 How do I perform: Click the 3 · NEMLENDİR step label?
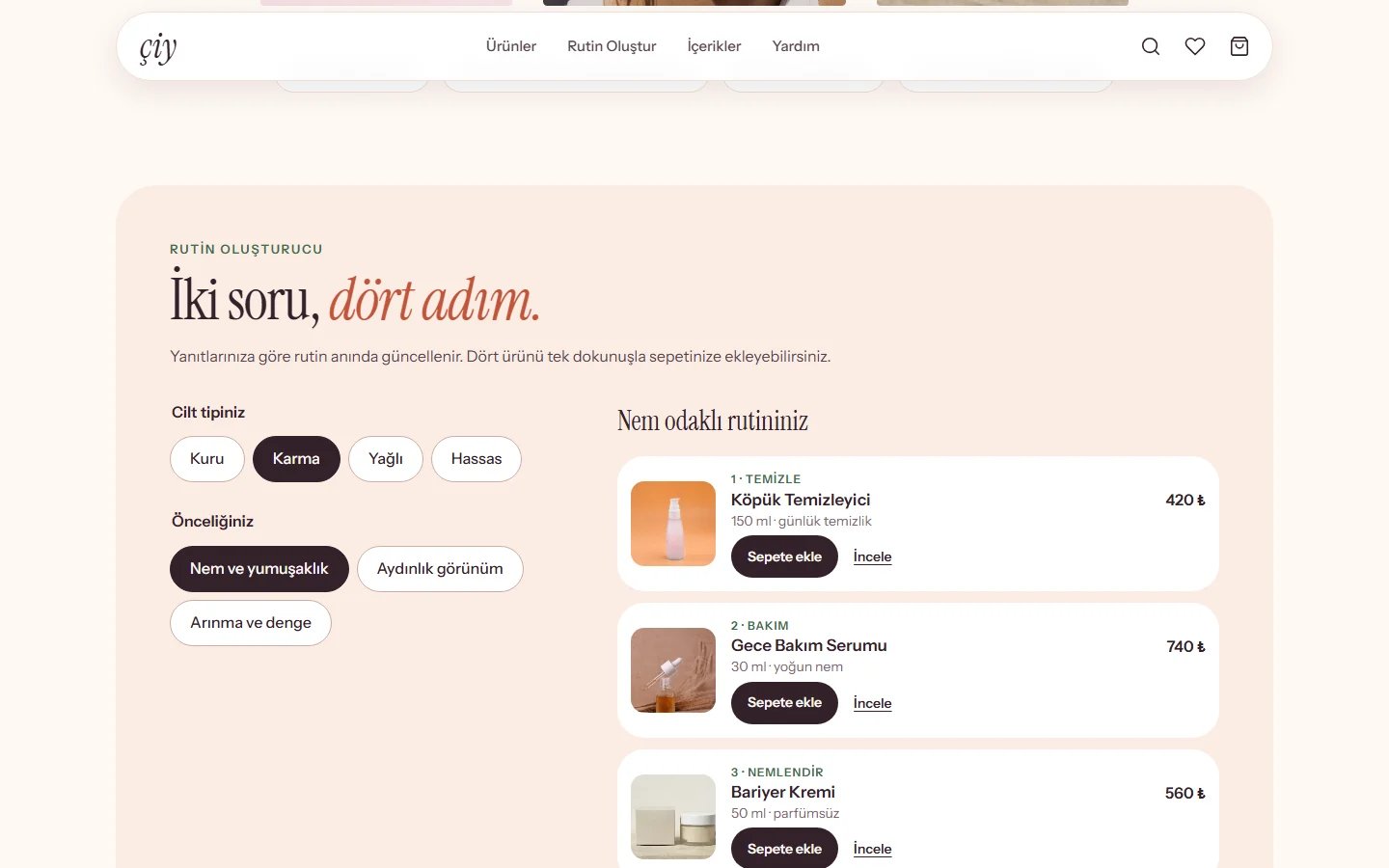point(777,772)
